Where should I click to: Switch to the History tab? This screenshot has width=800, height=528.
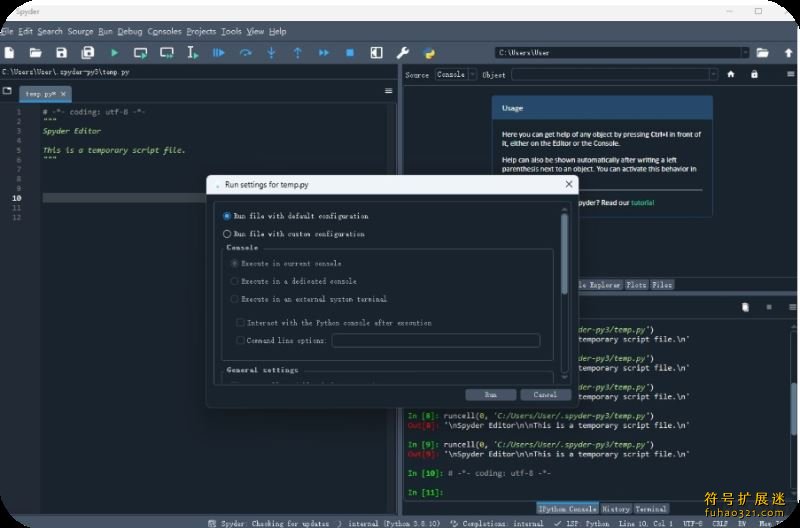point(616,509)
